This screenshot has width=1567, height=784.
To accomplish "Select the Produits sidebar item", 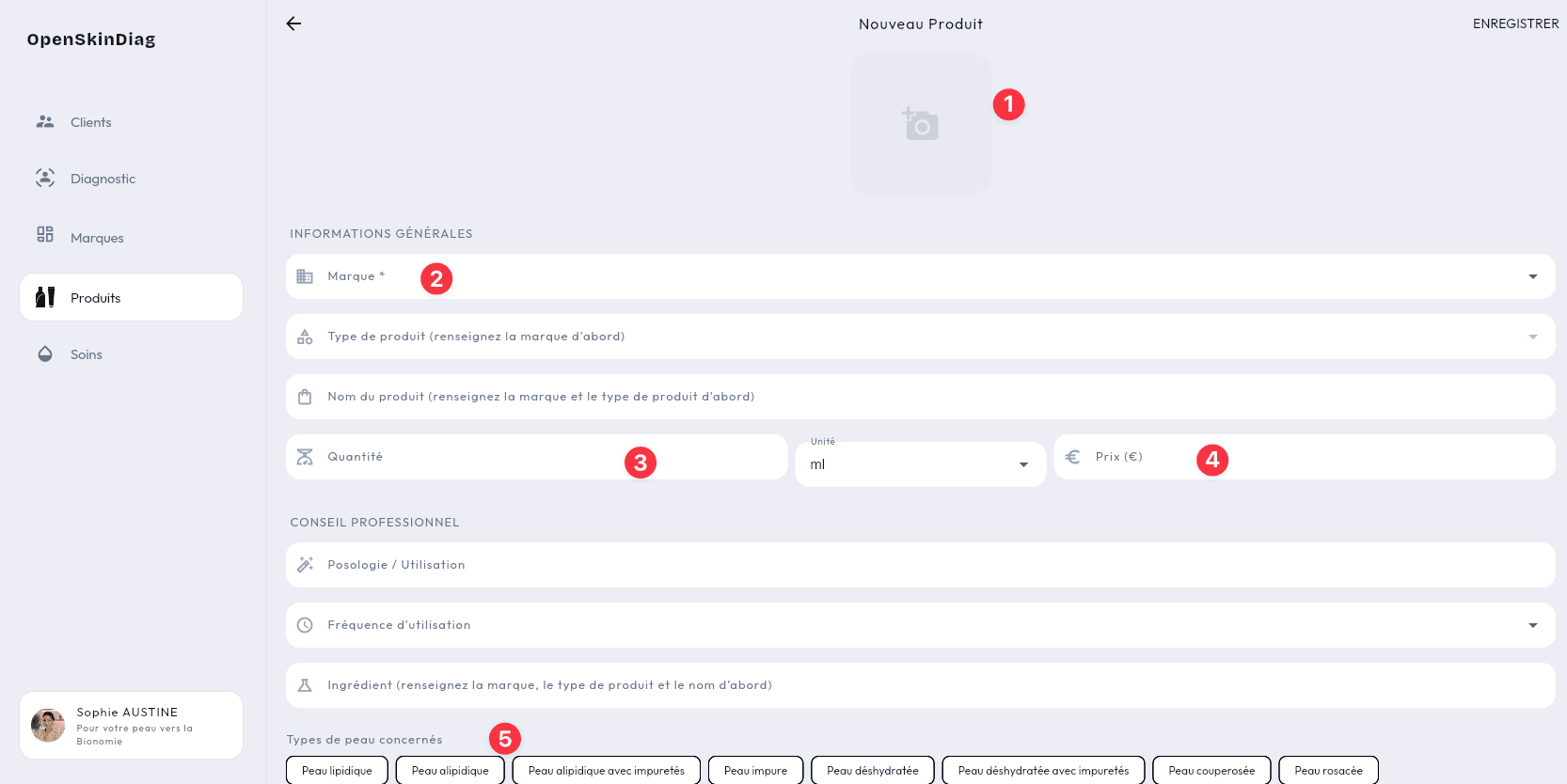I will (x=131, y=297).
